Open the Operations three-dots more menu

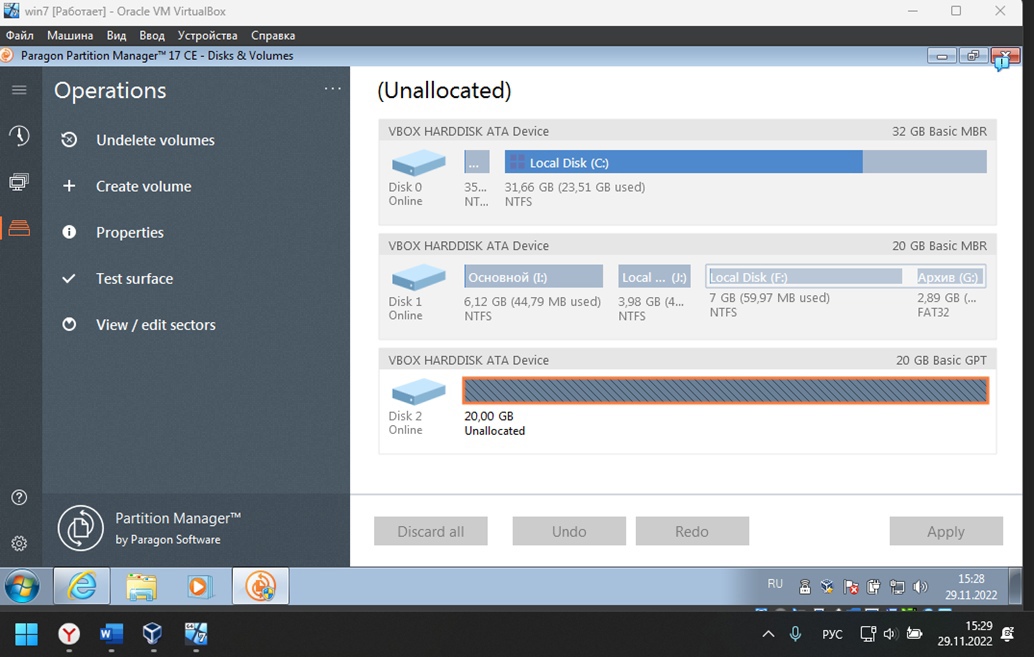(x=333, y=88)
